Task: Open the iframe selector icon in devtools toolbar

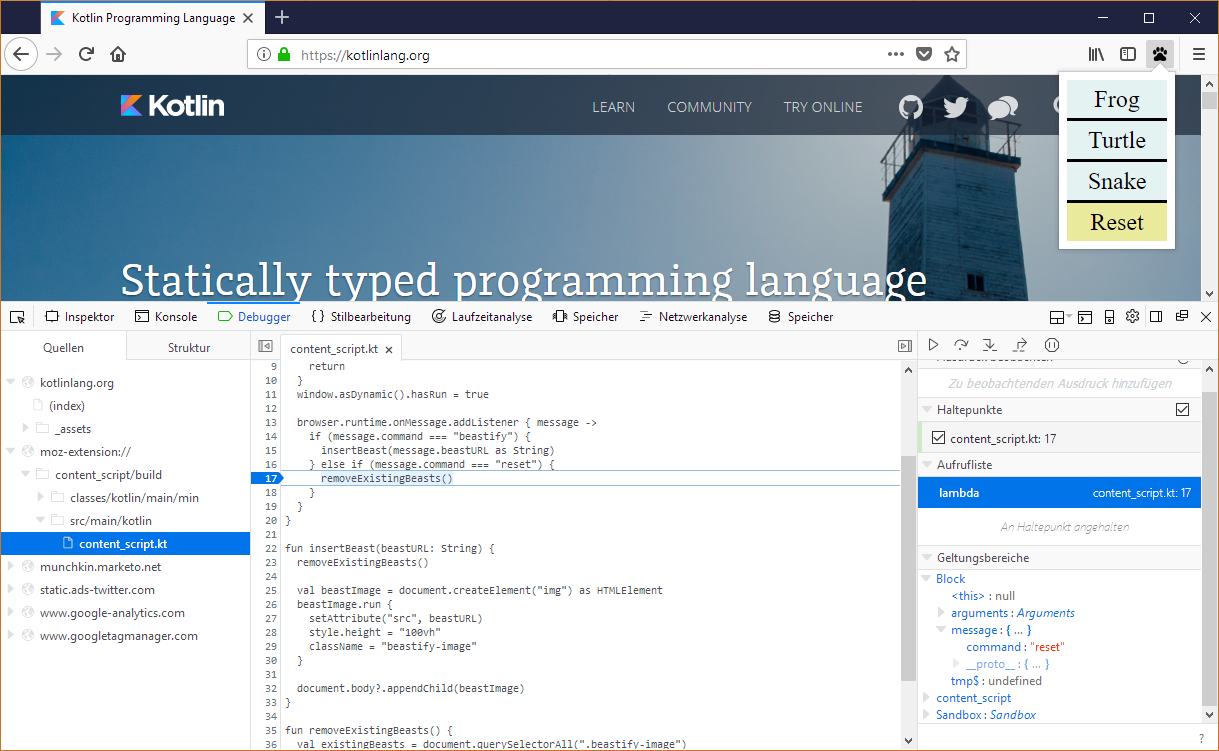Action: point(1060,317)
